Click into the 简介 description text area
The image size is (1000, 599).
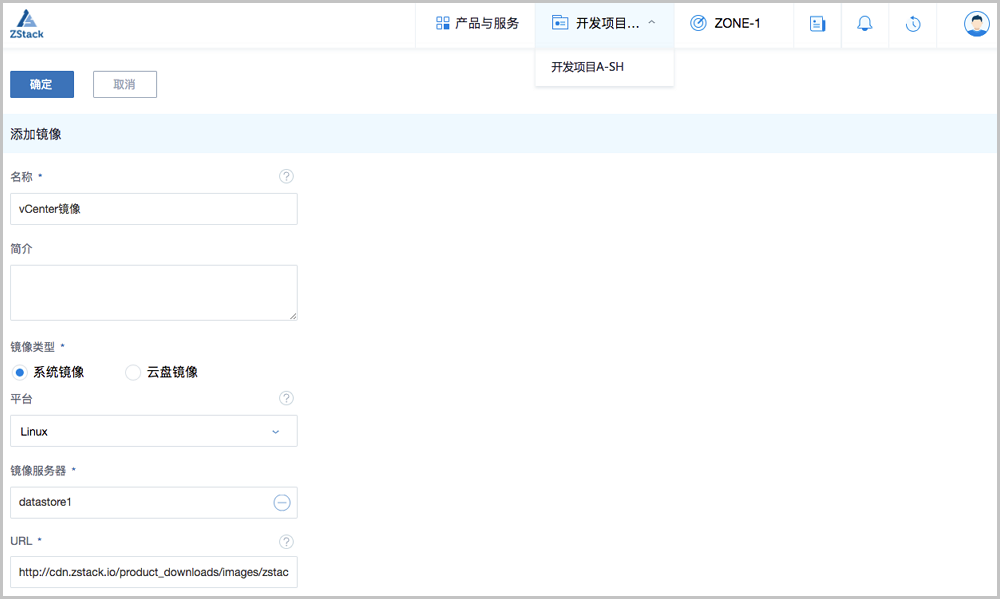(154, 293)
